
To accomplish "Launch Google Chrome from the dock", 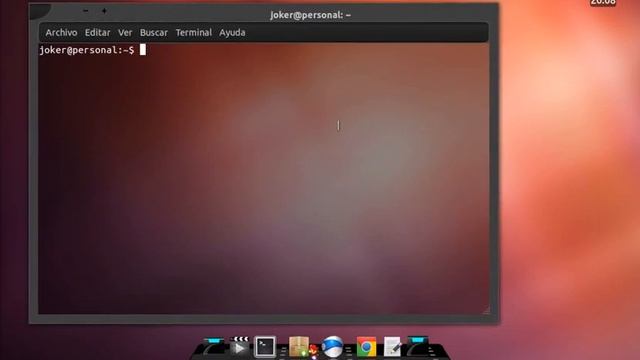I will pos(366,347).
